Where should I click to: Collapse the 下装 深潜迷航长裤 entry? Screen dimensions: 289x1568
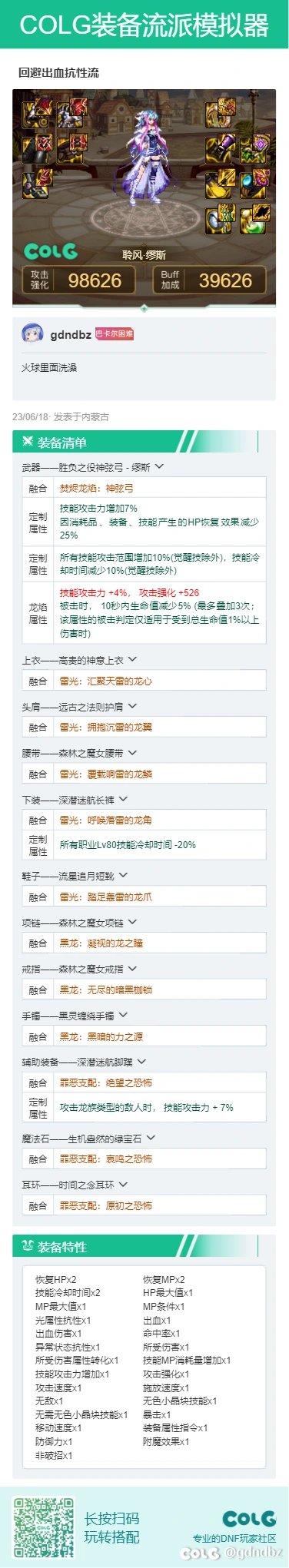click(x=123, y=799)
